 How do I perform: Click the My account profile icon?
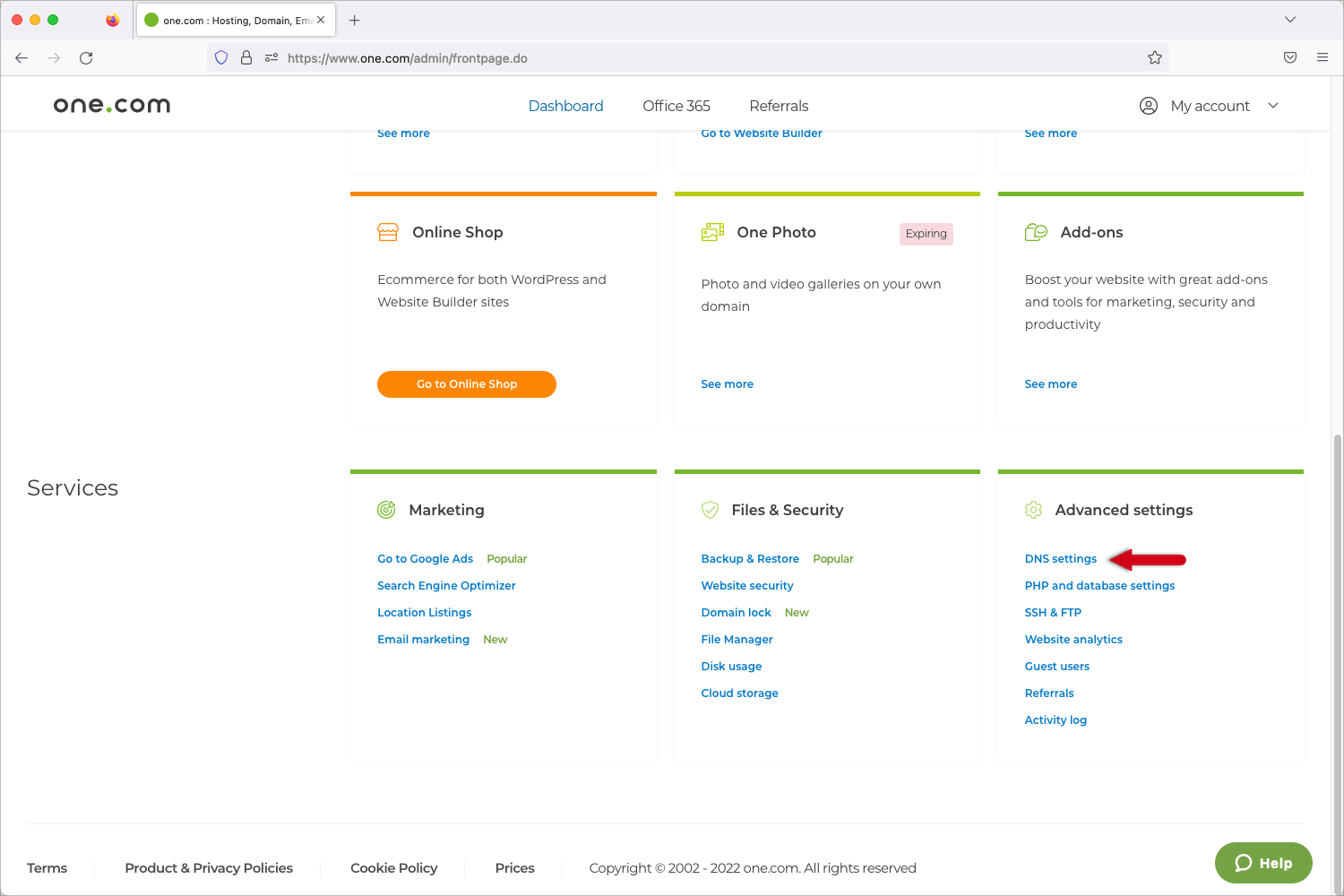click(1149, 105)
